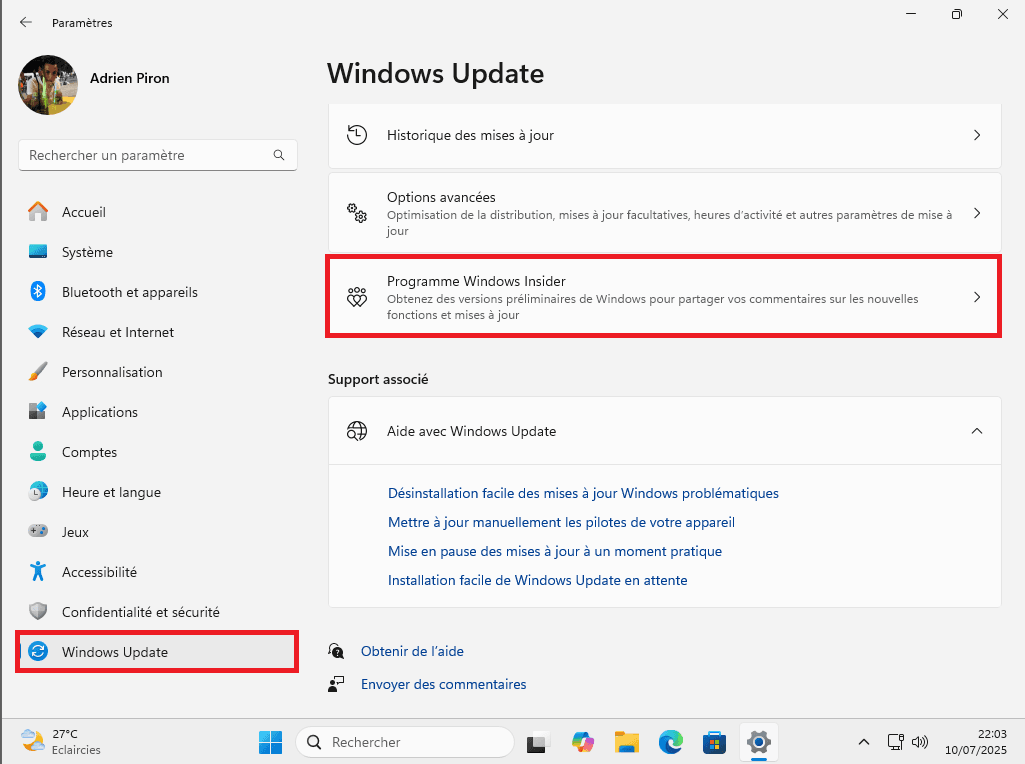Open Désinstallation facile des mises à jour link
This screenshot has width=1025, height=764.
(x=583, y=493)
